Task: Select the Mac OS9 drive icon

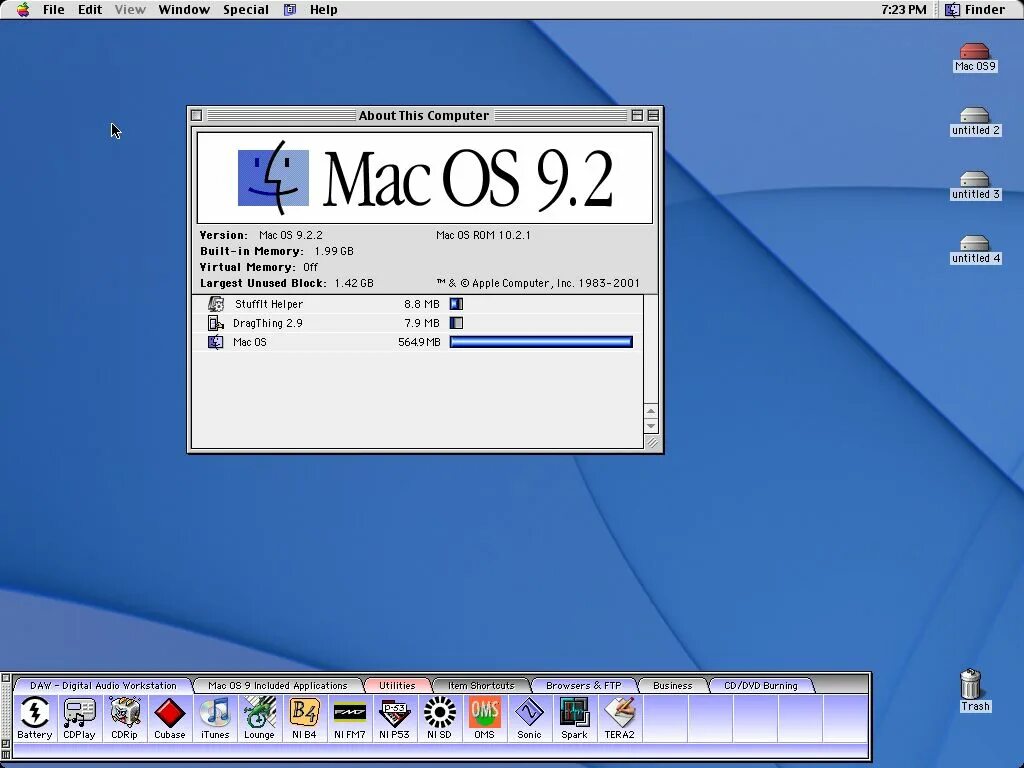Action: click(974, 57)
